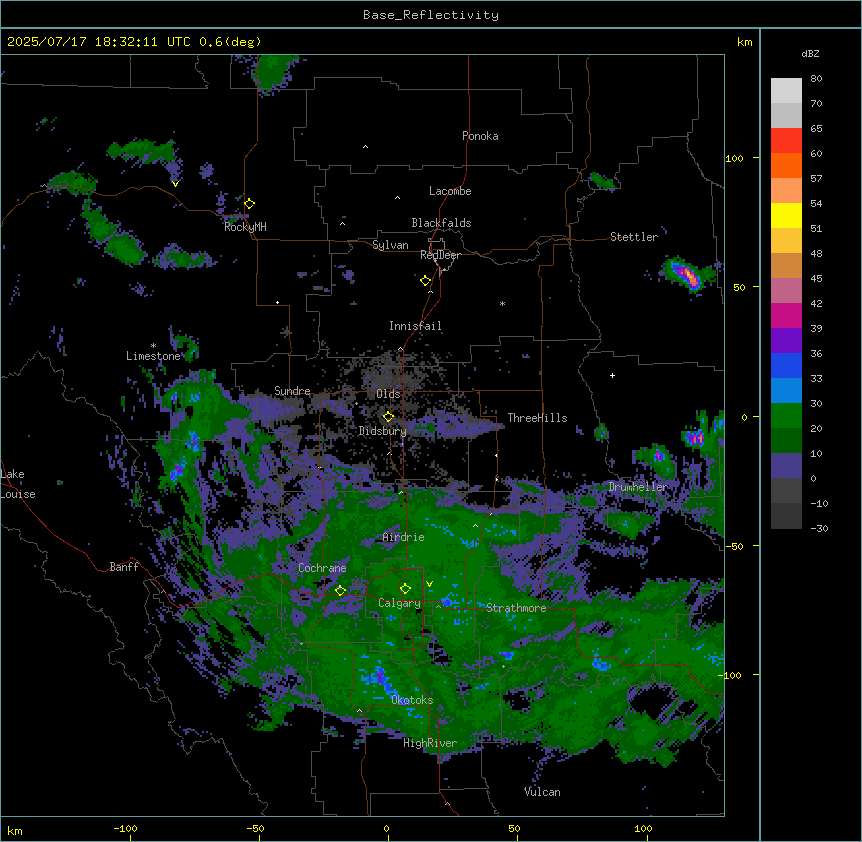
Task: Select the white 70-80 dBZ legend swatch
Action: click(x=786, y=91)
